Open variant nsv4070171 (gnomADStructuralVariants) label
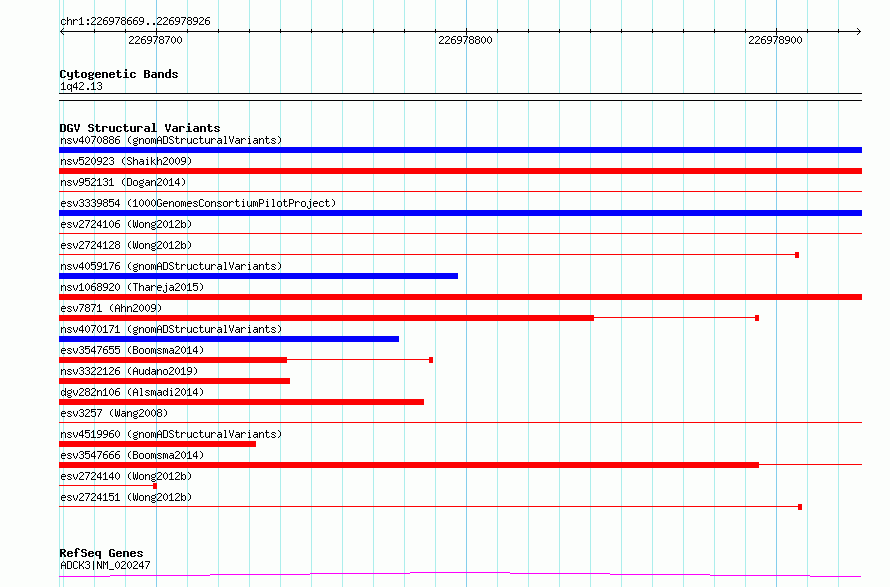Screen dimensions: 890x587 171,329
